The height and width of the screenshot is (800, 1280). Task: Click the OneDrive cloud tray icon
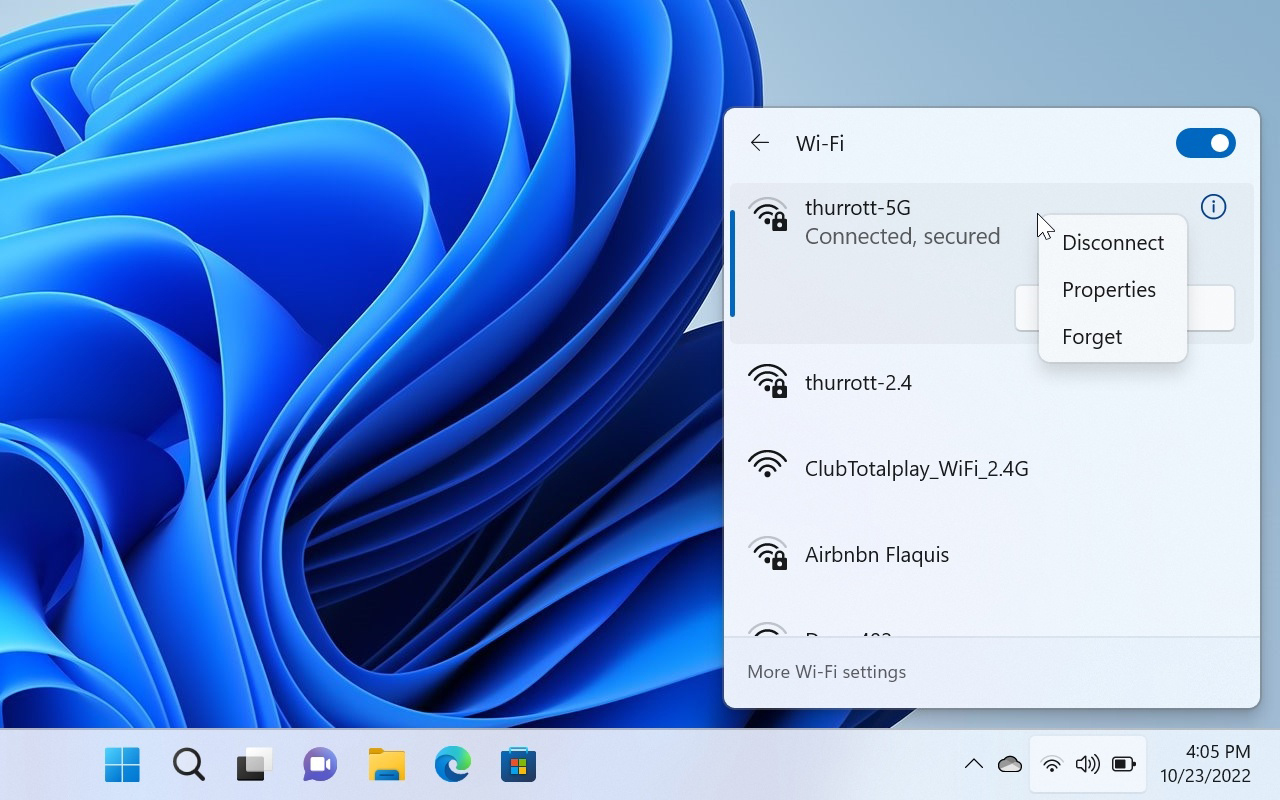[1010, 765]
